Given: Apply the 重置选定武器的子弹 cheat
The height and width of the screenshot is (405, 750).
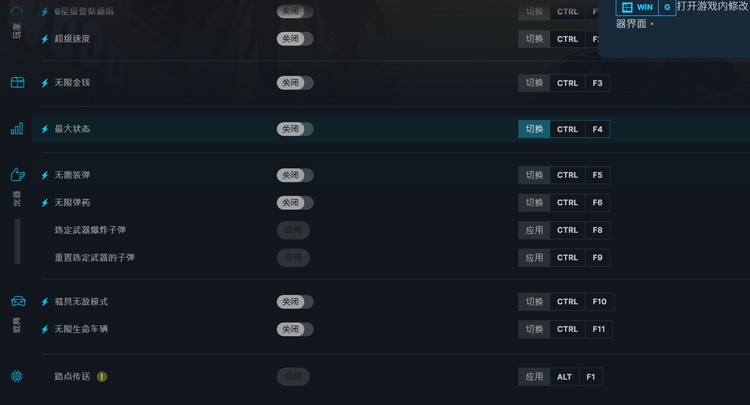Looking at the screenshot, I should pos(293,258).
